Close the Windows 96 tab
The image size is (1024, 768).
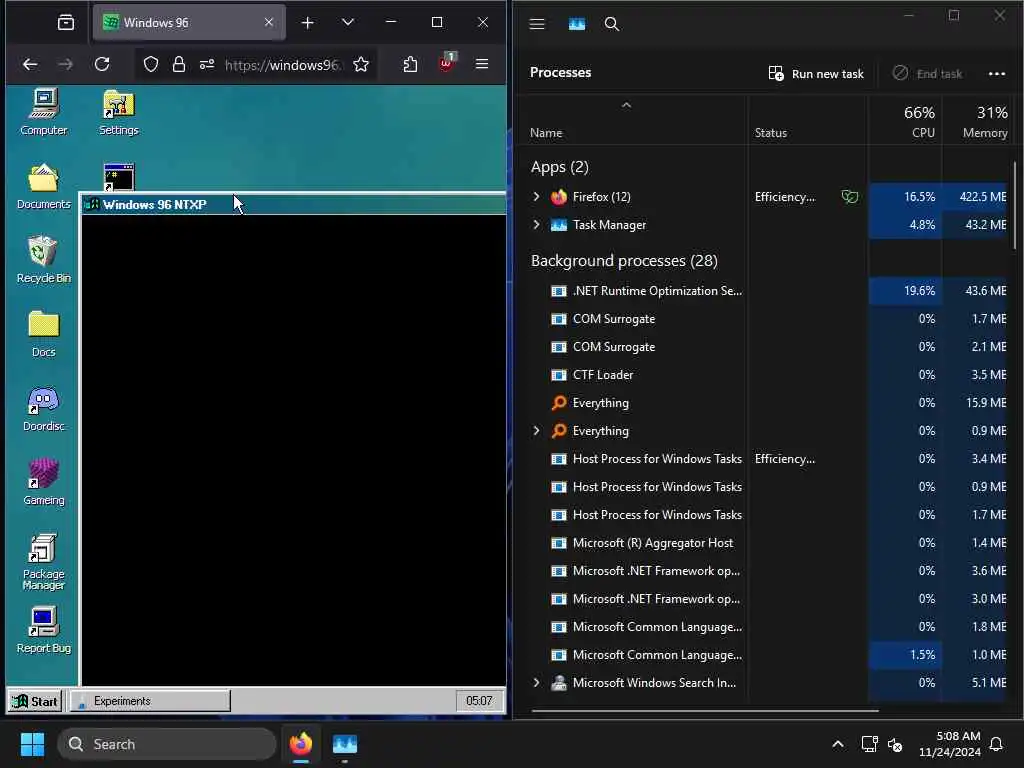[x=268, y=22]
